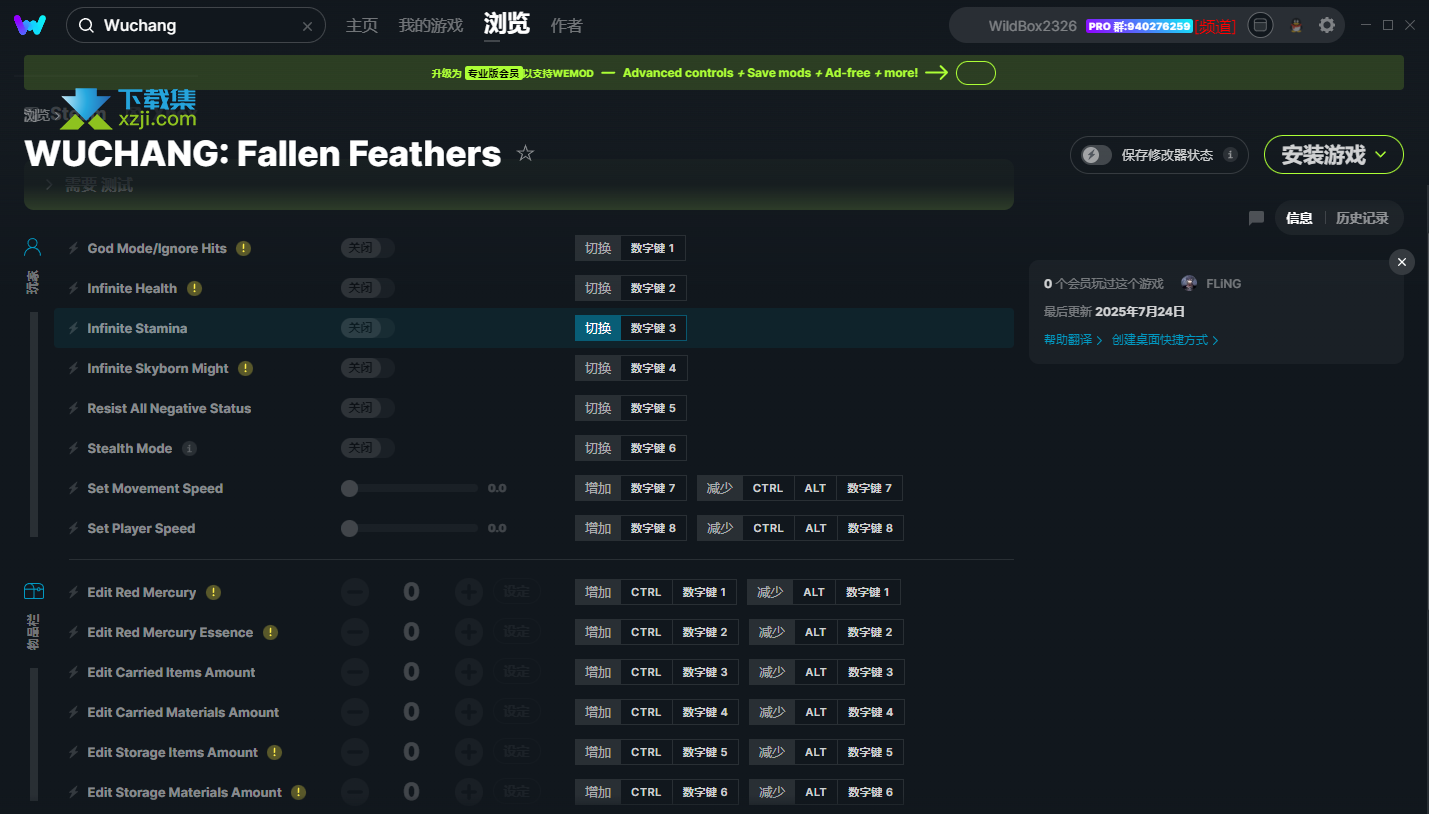
Task: Select the 历史记录 tab
Action: coord(1362,217)
